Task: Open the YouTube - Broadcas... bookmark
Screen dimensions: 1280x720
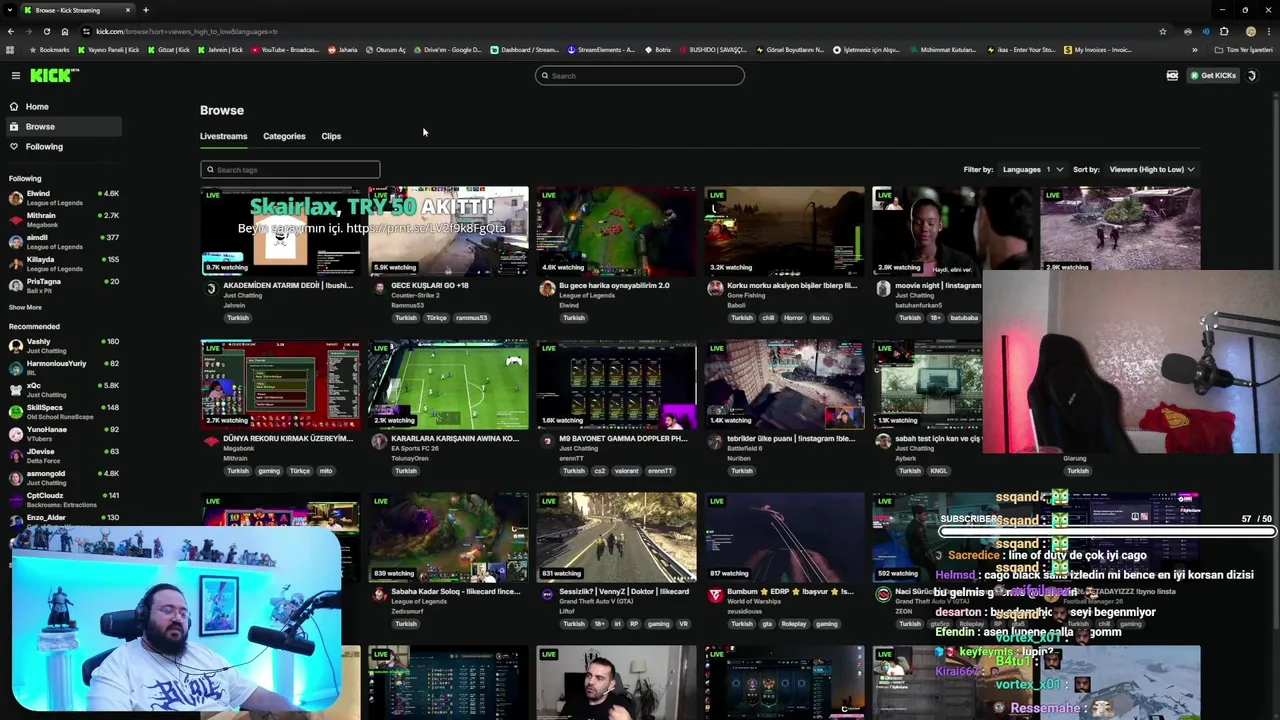Action: tap(285, 49)
